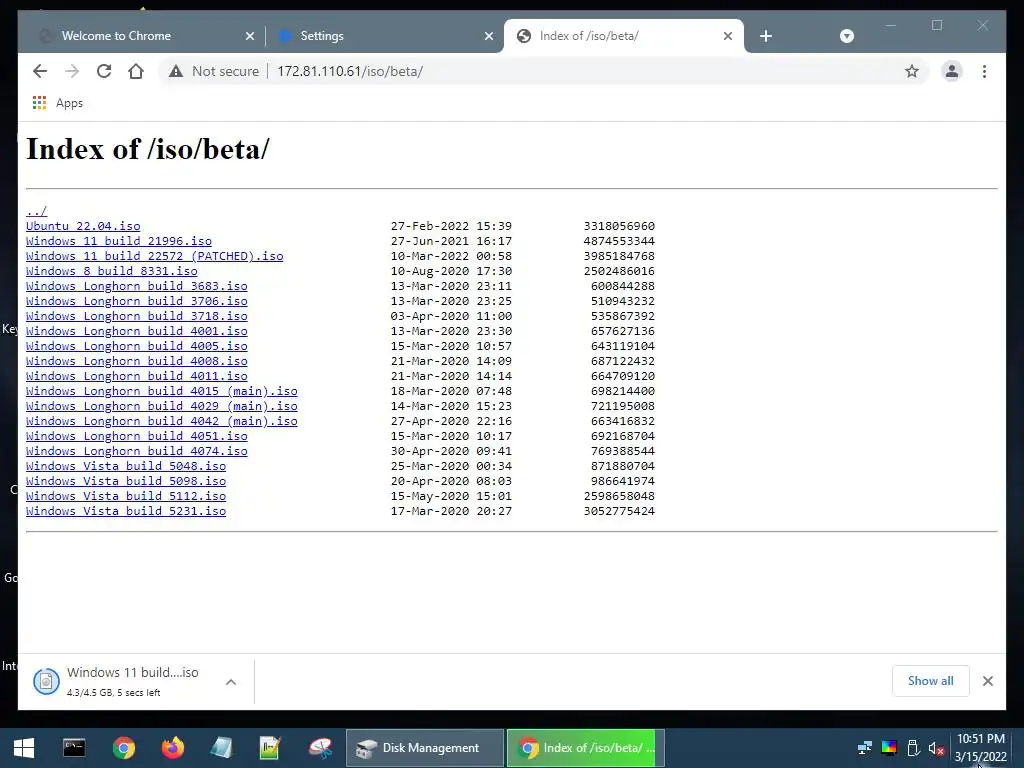Viewport: 1024px width, 768px height.
Task: Select the Index of /iso/beta/ taskbar button
Action: coord(586,748)
